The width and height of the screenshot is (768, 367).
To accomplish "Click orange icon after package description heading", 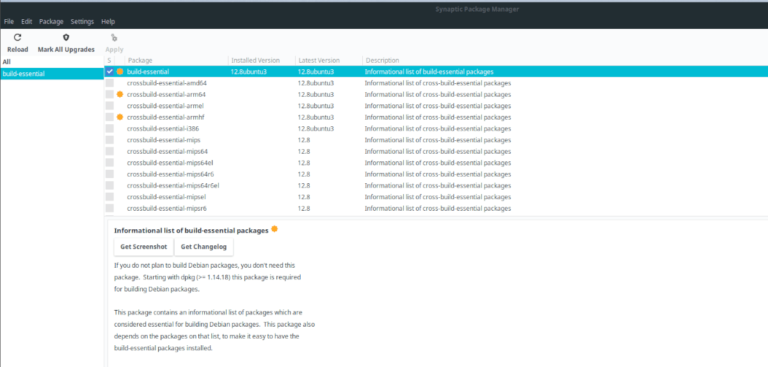I will tap(274, 229).
